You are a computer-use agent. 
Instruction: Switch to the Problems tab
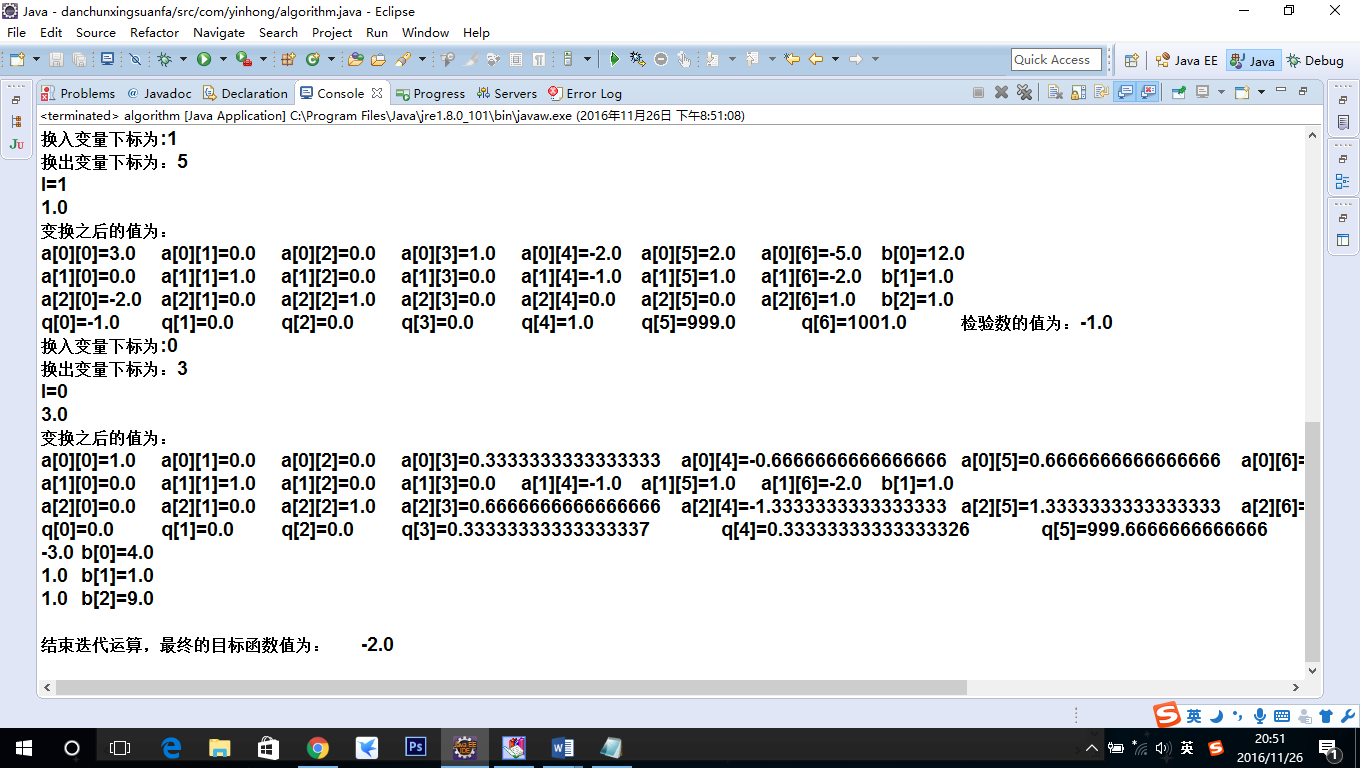[78, 93]
